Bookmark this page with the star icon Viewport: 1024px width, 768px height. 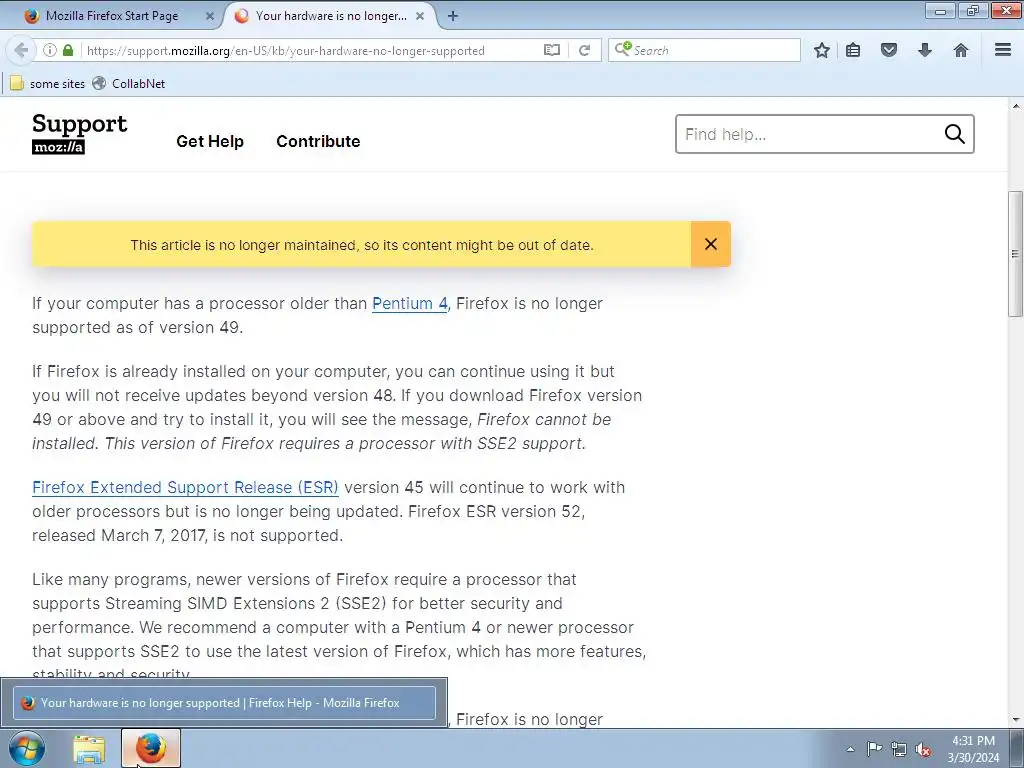tap(822, 50)
